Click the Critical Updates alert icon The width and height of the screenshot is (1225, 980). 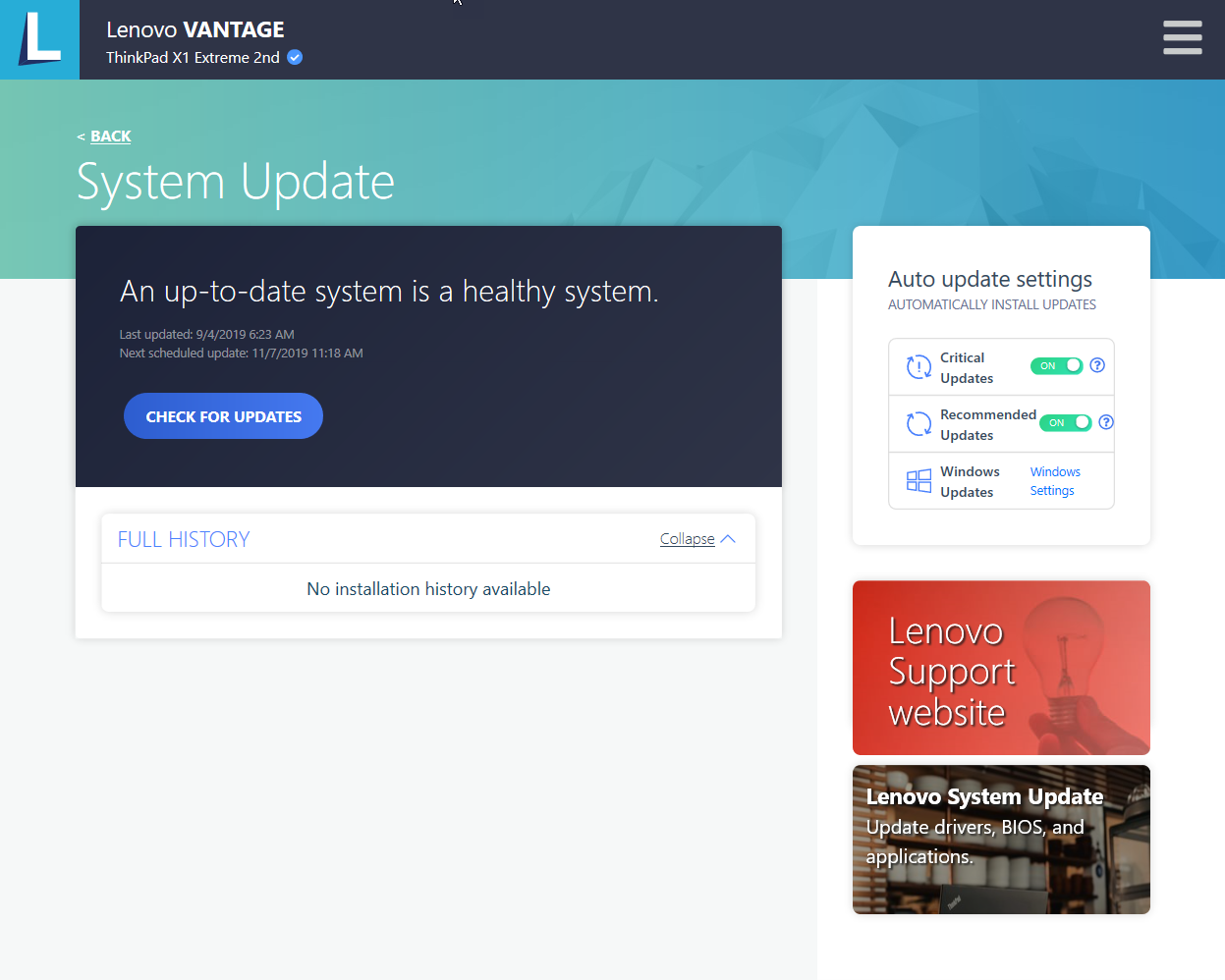[x=919, y=367]
